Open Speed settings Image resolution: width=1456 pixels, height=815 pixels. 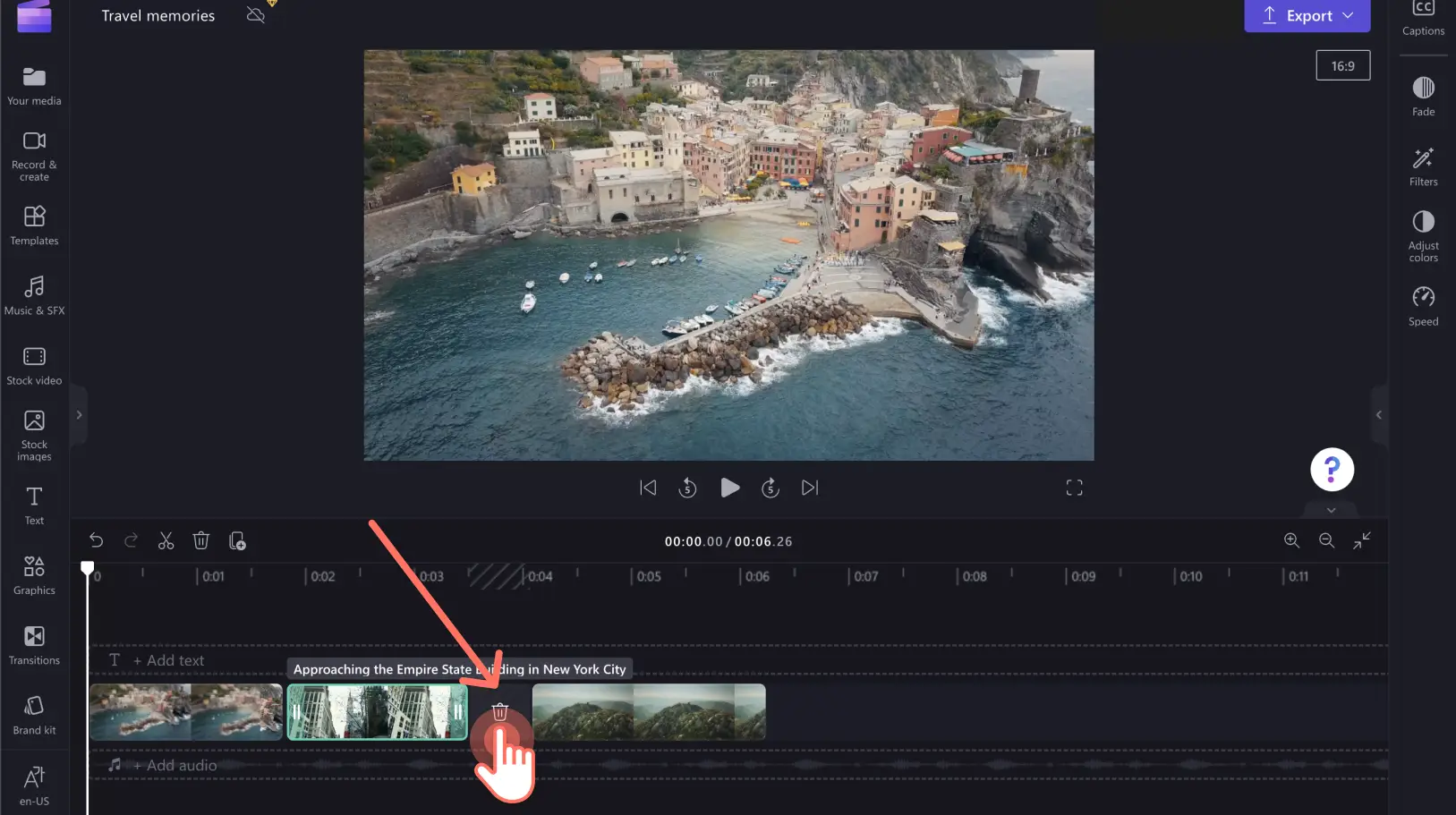pos(1423,306)
